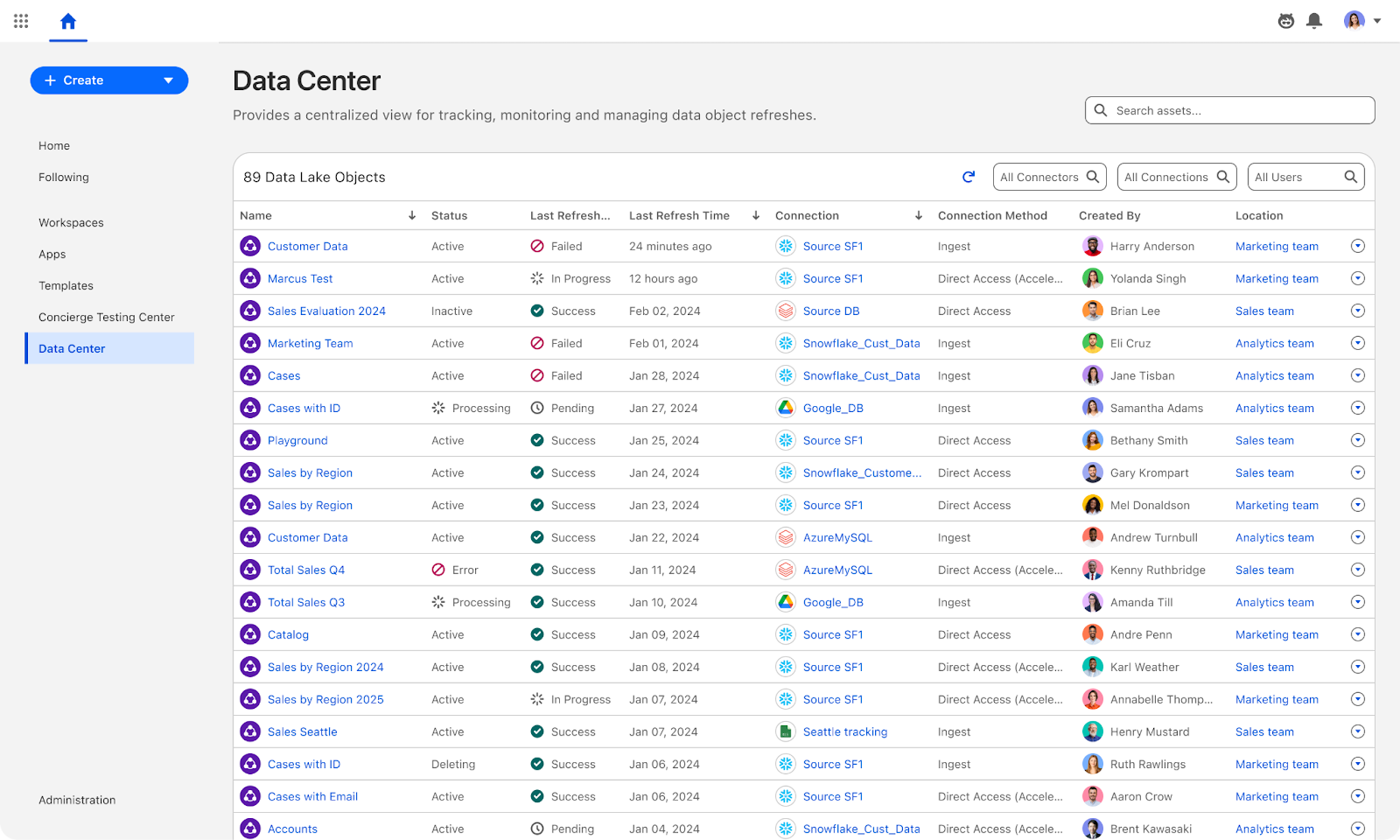Screen dimensions: 1400x840
Task: Open Concierge Testing Center in sidebar
Action: (107, 317)
